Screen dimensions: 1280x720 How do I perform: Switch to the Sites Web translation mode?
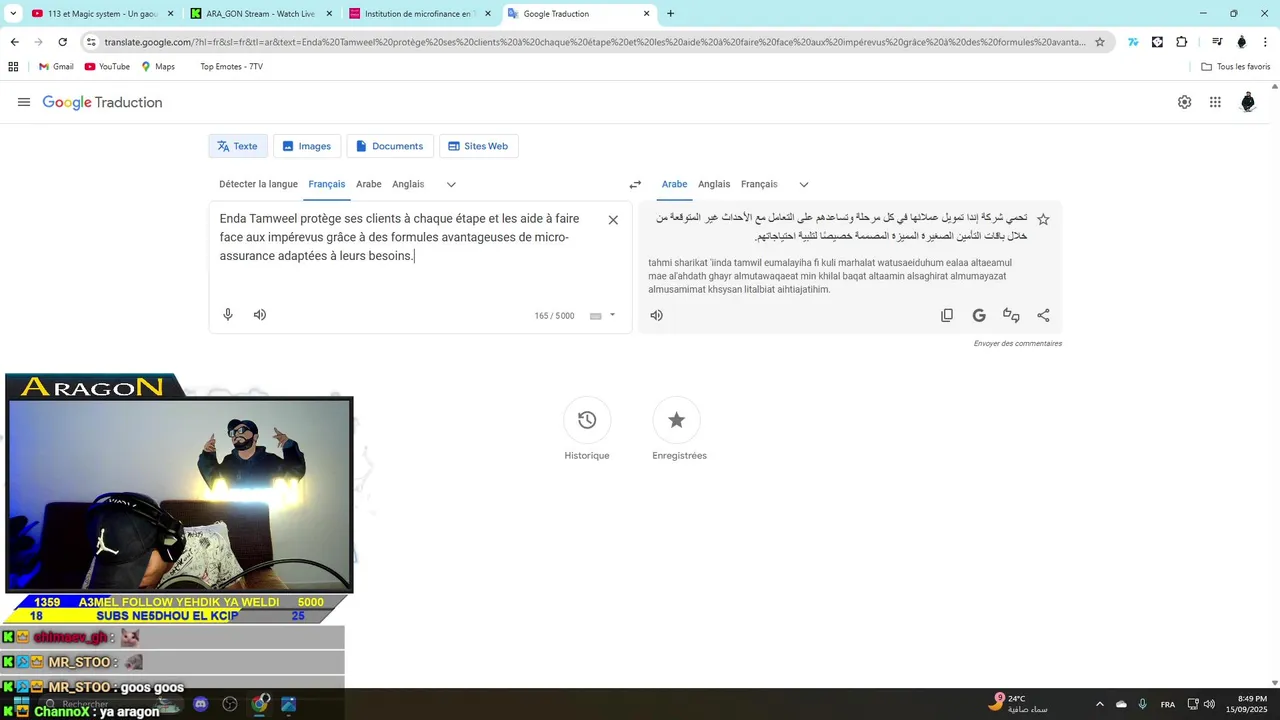[478, 146]
